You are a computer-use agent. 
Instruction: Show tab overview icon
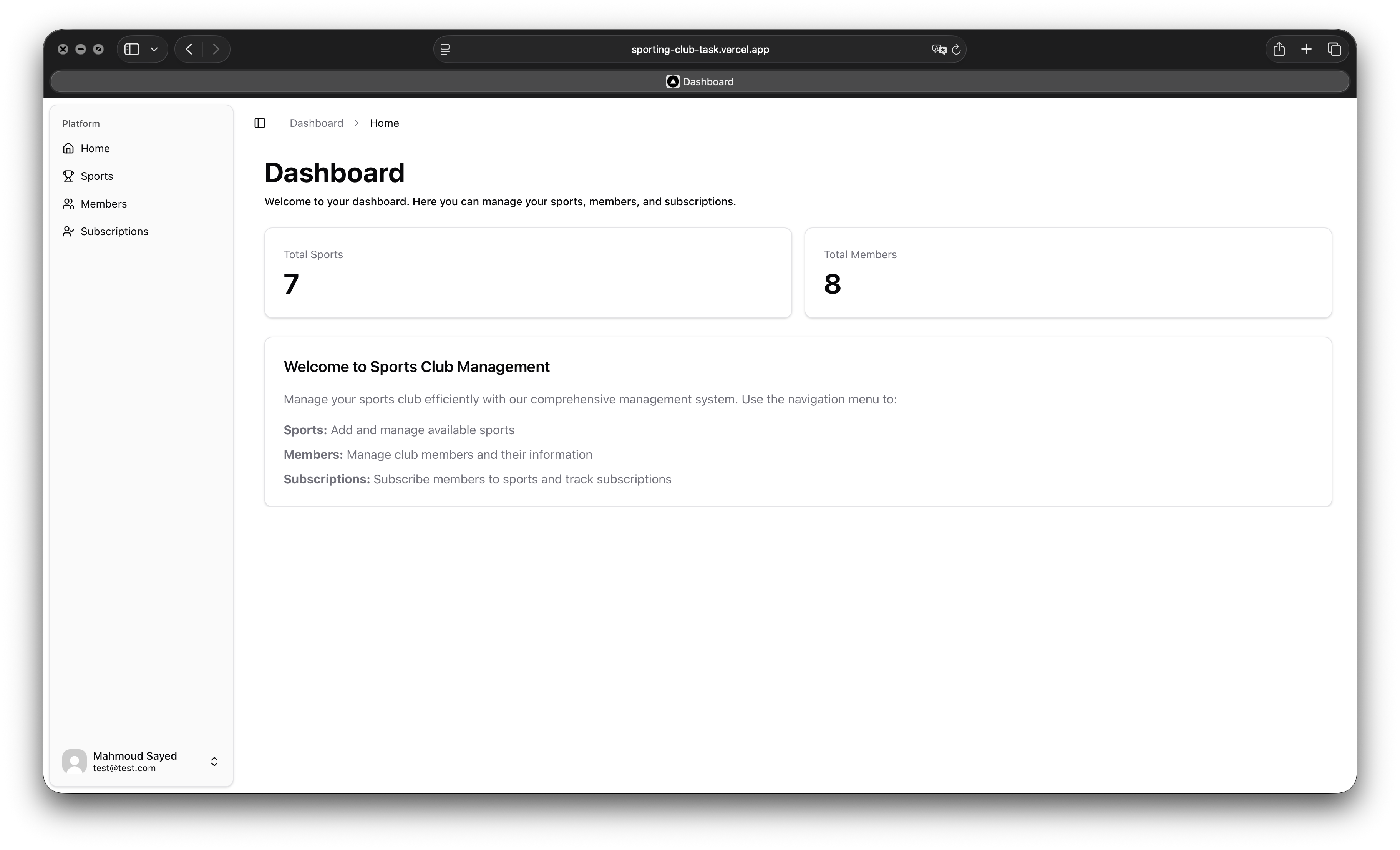(1334, 50)
